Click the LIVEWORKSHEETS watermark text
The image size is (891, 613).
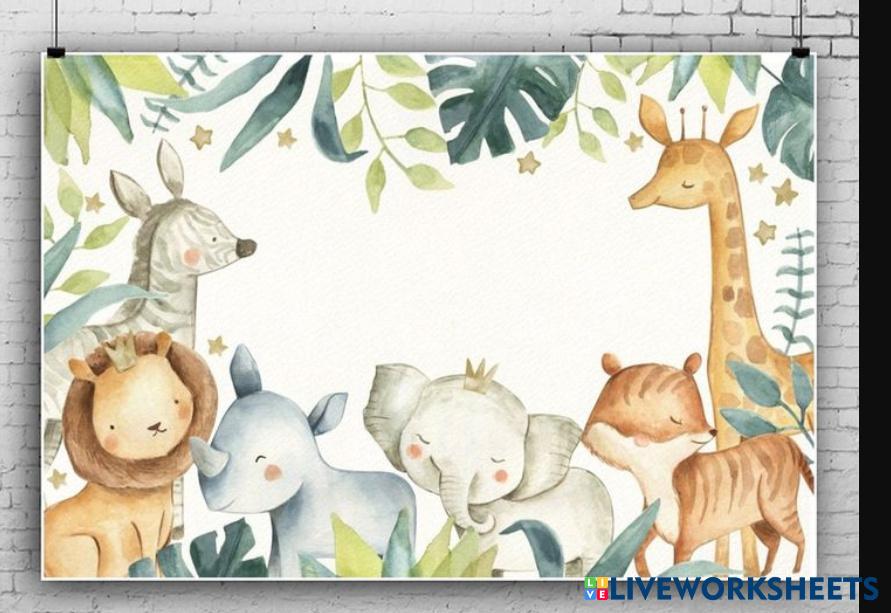click(x=745, y=589)
